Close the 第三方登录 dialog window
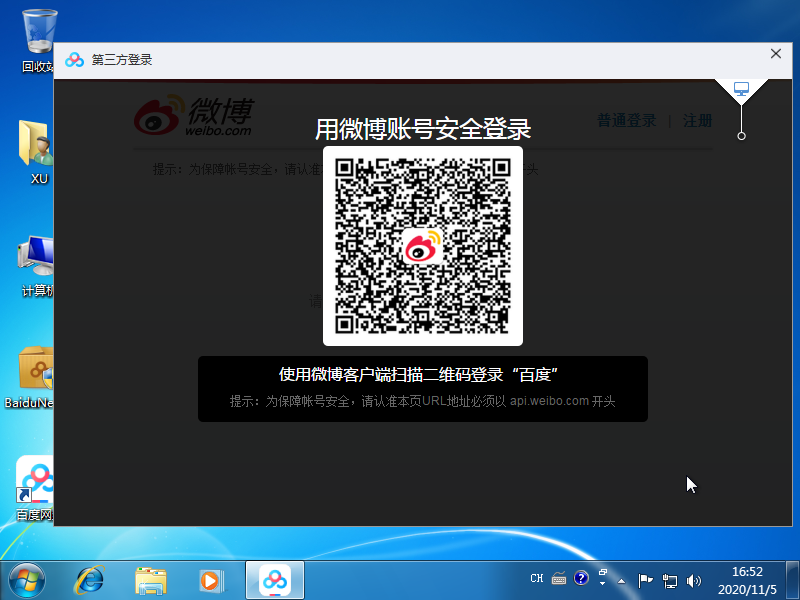 [x=775, y=55]
